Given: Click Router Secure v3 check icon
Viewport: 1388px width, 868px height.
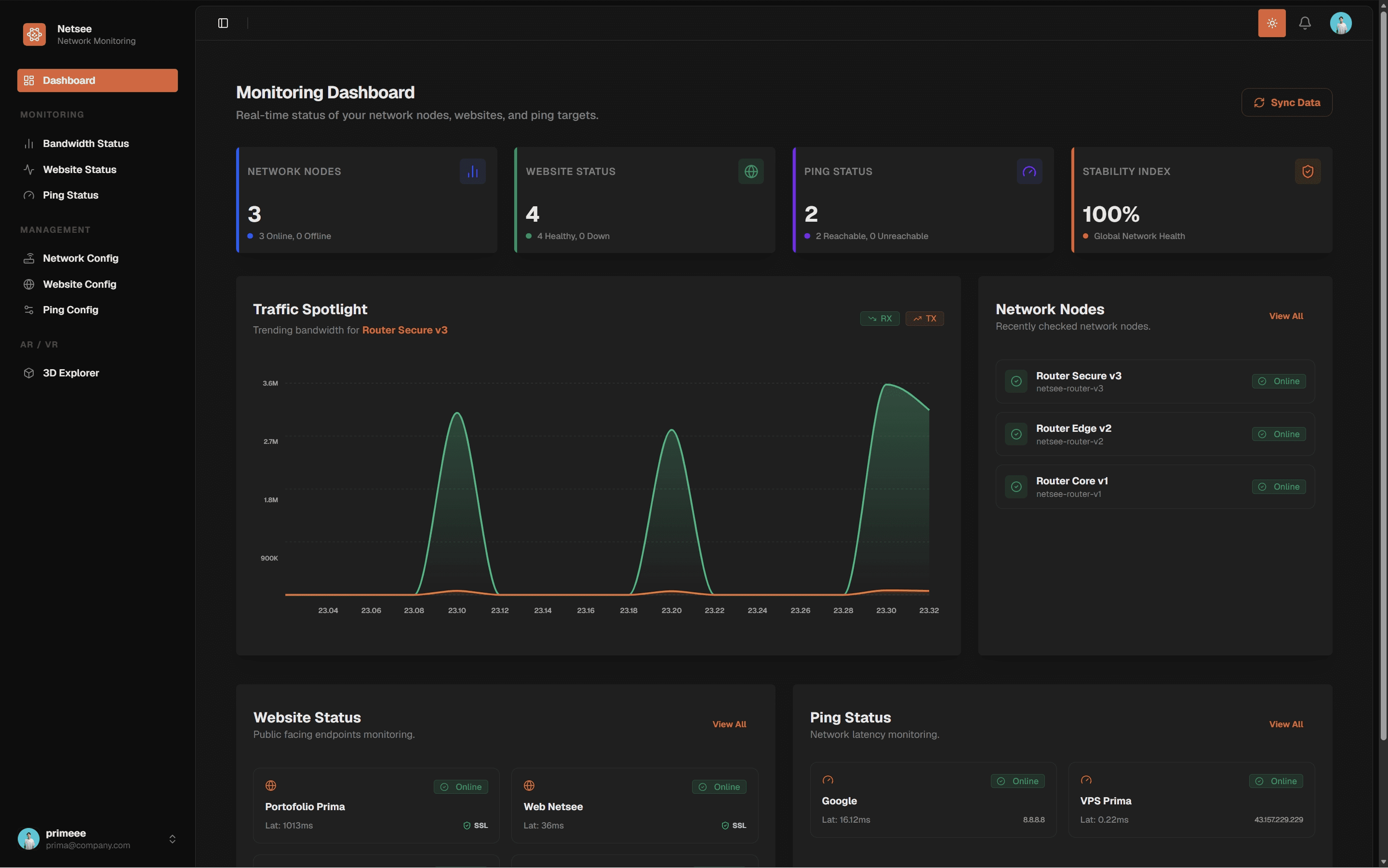Looking at the screenshot, I should (1016, 381).
